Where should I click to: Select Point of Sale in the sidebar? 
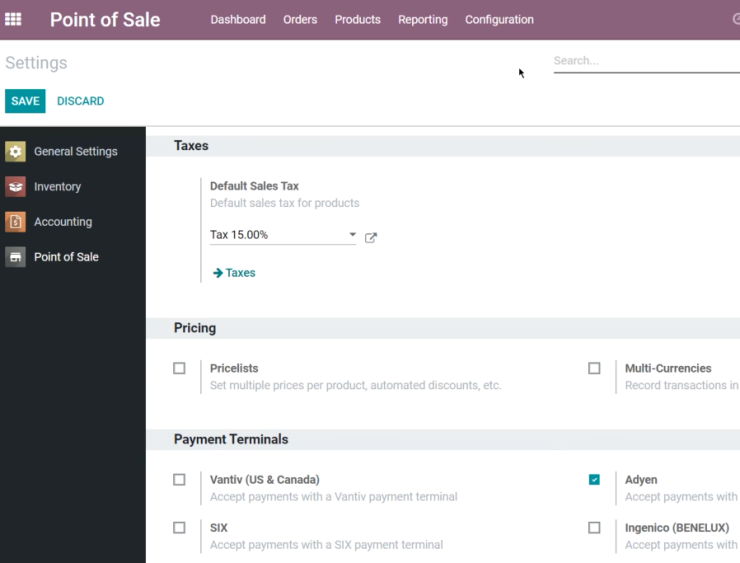tap(66, 257)
